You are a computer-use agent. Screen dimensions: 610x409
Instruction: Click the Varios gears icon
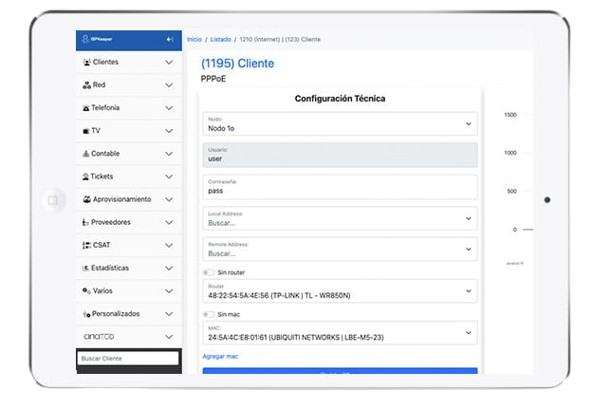86,291
